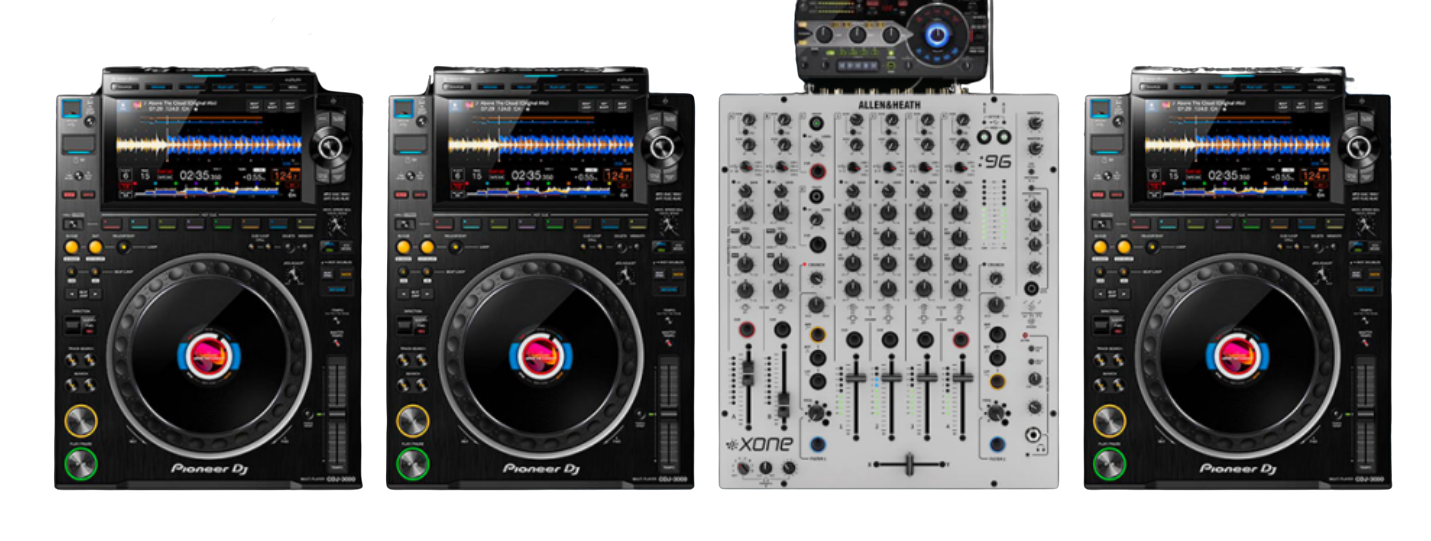The width and height of the screenshot is (1431, 541).
Task: Click channel 4 fader on the Xone mixer
Action: point(963,378)
